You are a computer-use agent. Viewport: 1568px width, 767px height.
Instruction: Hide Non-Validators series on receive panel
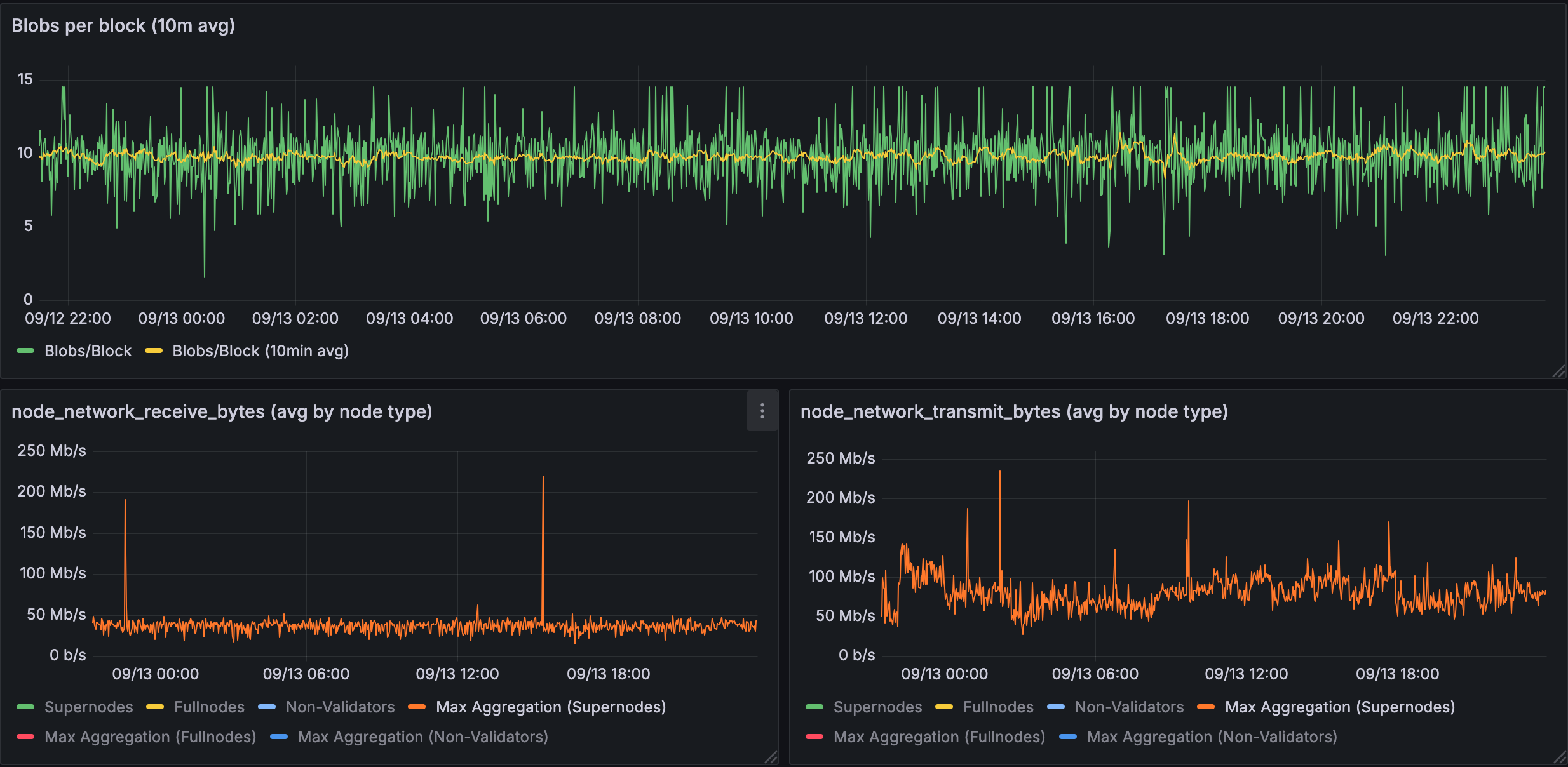pyautogui.click(x=341, y=707)
